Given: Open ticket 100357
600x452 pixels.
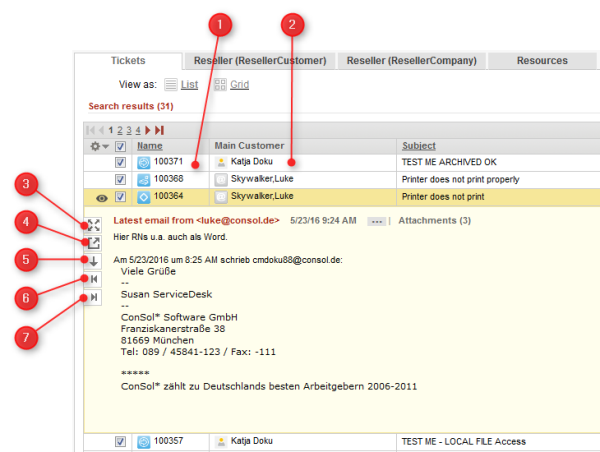Looking at the screenshot, I should pos(168,441).
